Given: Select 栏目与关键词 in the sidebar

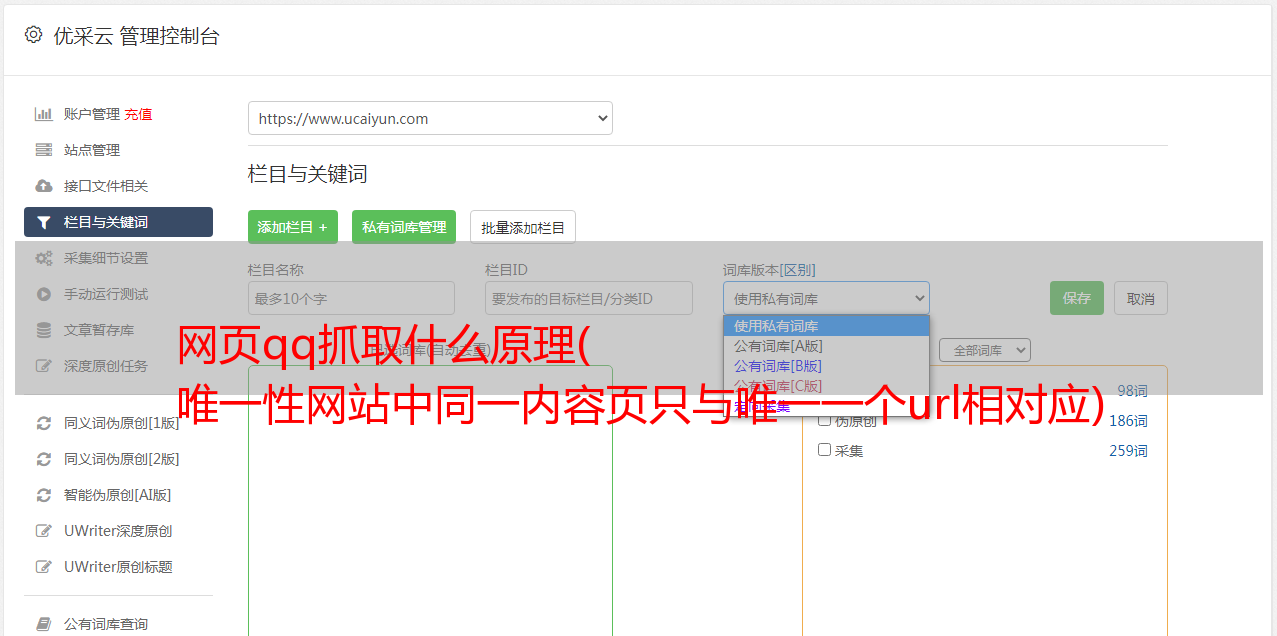Looking at the screenshot, I should [x=118, y=222].
